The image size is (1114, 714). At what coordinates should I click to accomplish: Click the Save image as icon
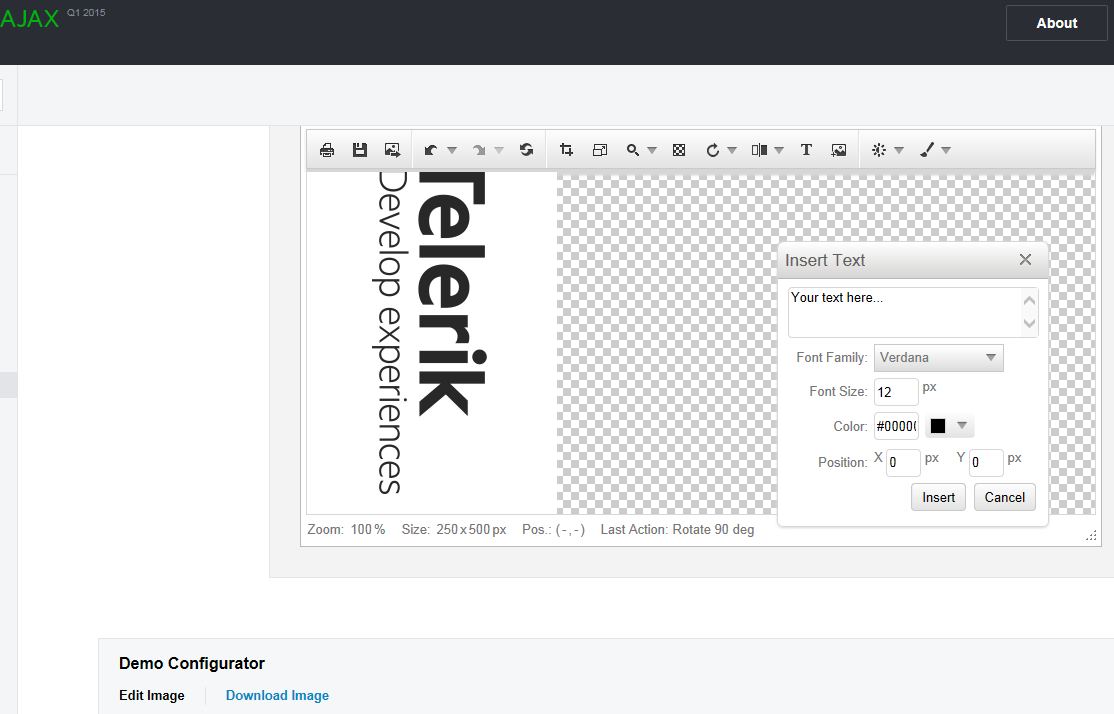tap(392, 150)
